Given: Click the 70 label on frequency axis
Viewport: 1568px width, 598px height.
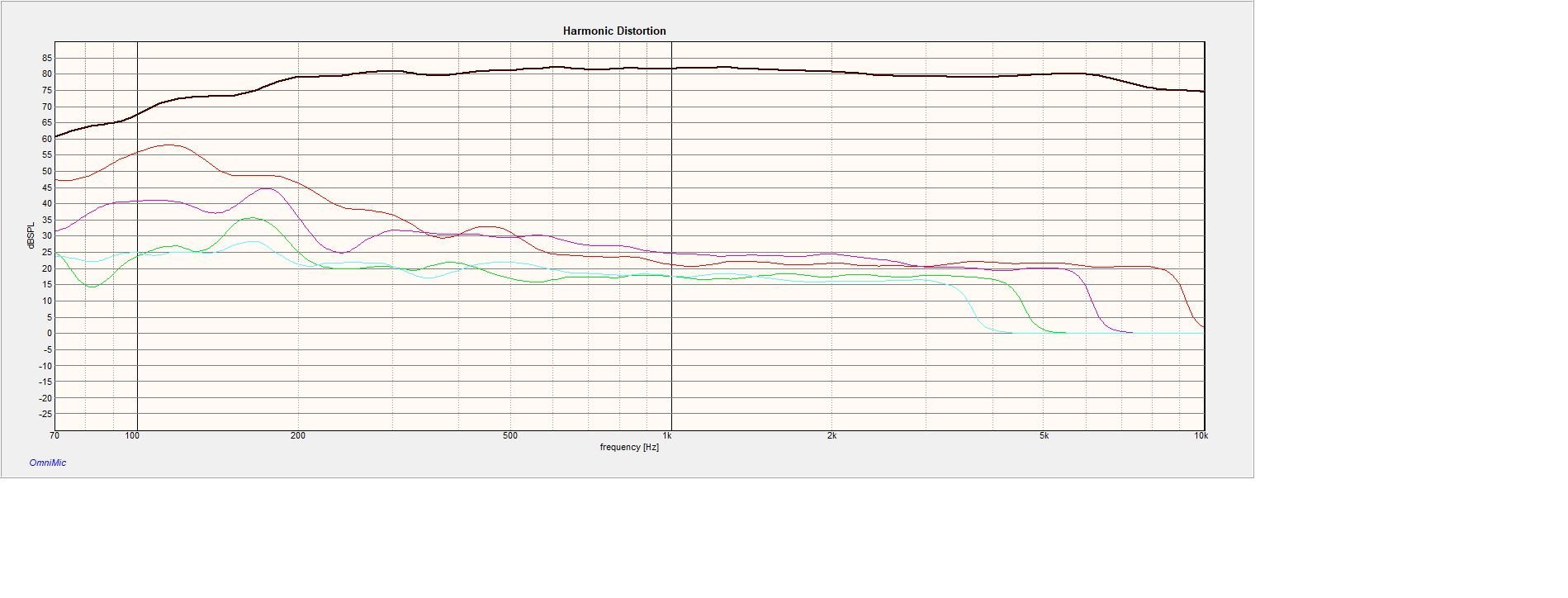Looking at the screenshot, I should pyautogui.click(x=54, y=436).
